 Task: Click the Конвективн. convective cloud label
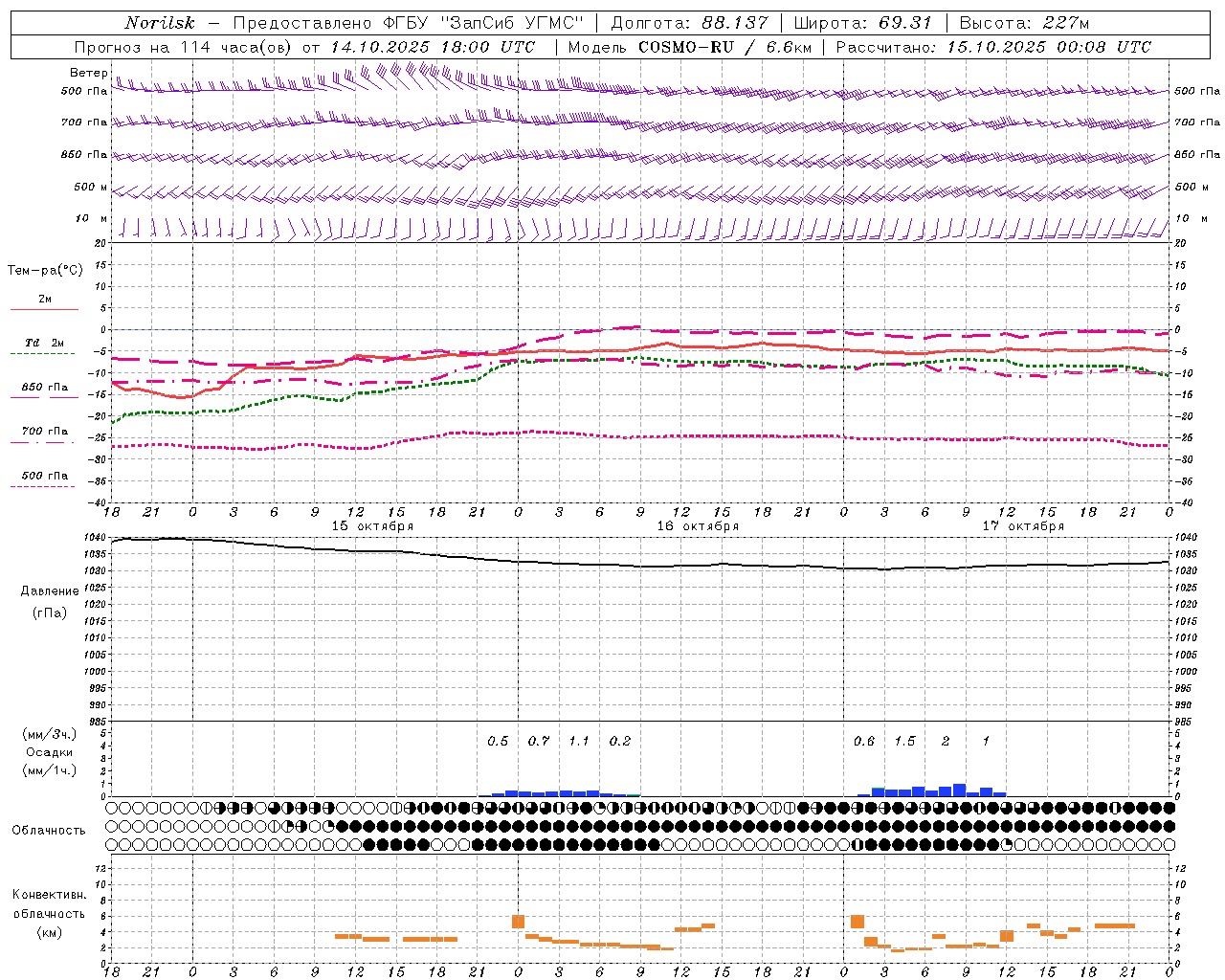[49, 895]
